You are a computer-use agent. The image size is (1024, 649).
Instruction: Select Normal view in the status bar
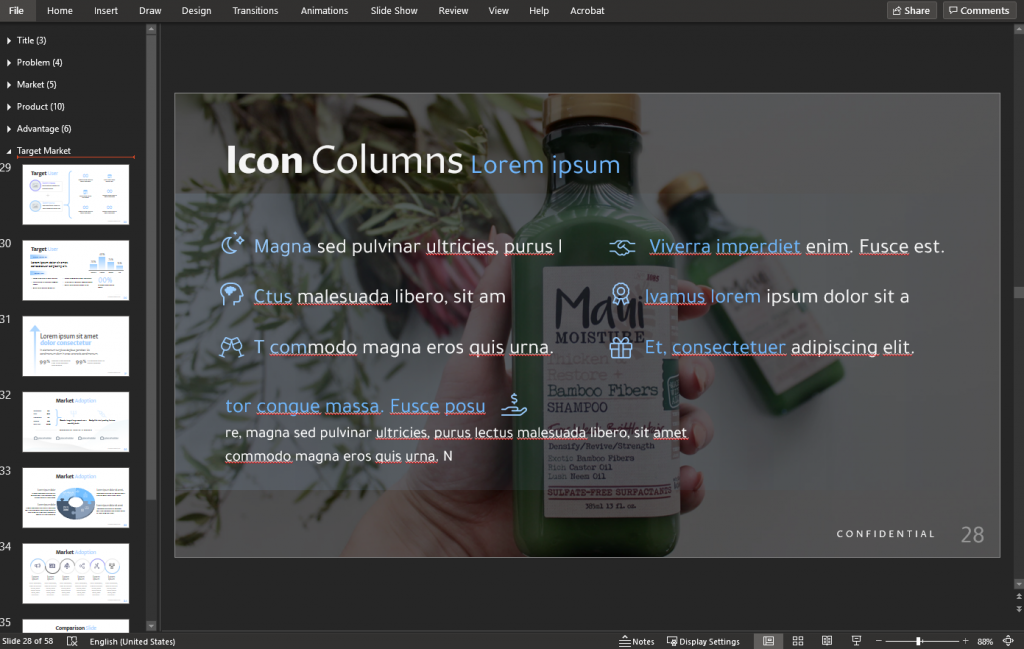[x=768, y=640]
